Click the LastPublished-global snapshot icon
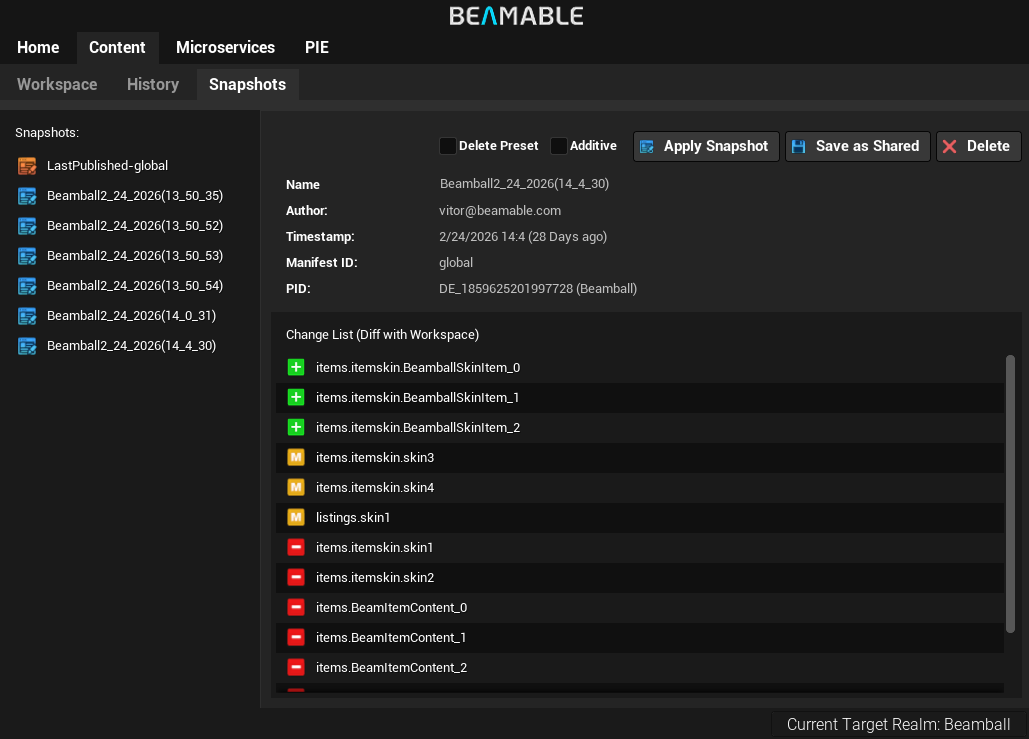 [x=27, y=166]
